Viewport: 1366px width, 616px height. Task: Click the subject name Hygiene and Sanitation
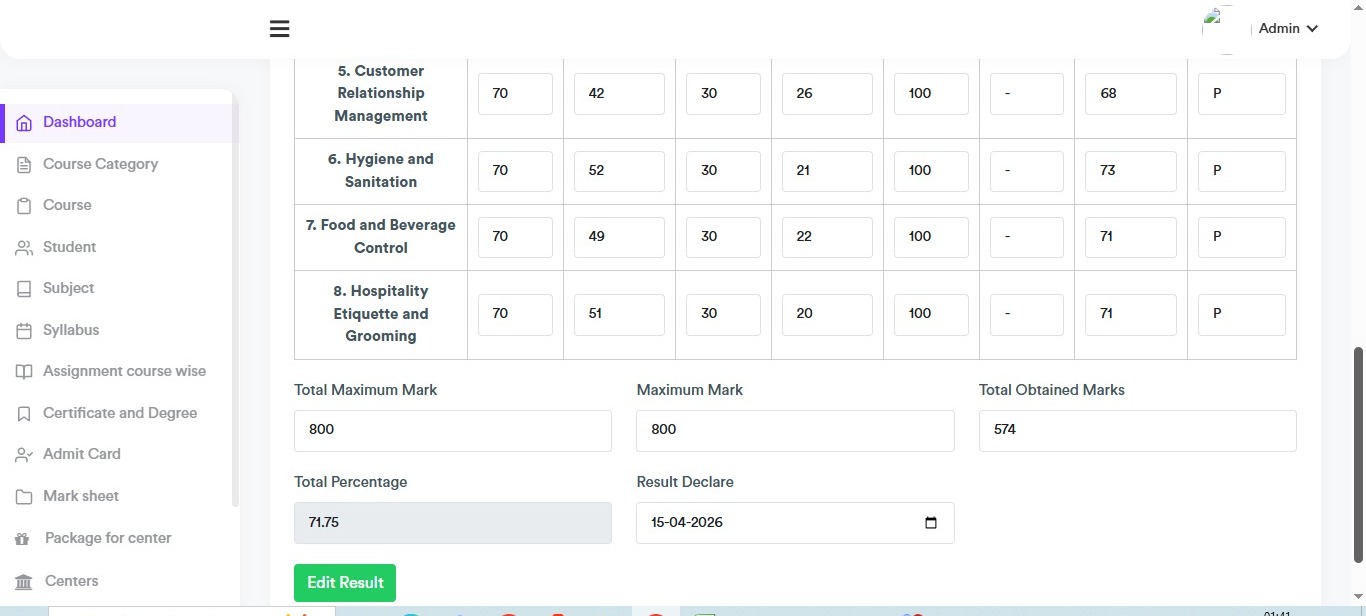click(x=381, y=171)
